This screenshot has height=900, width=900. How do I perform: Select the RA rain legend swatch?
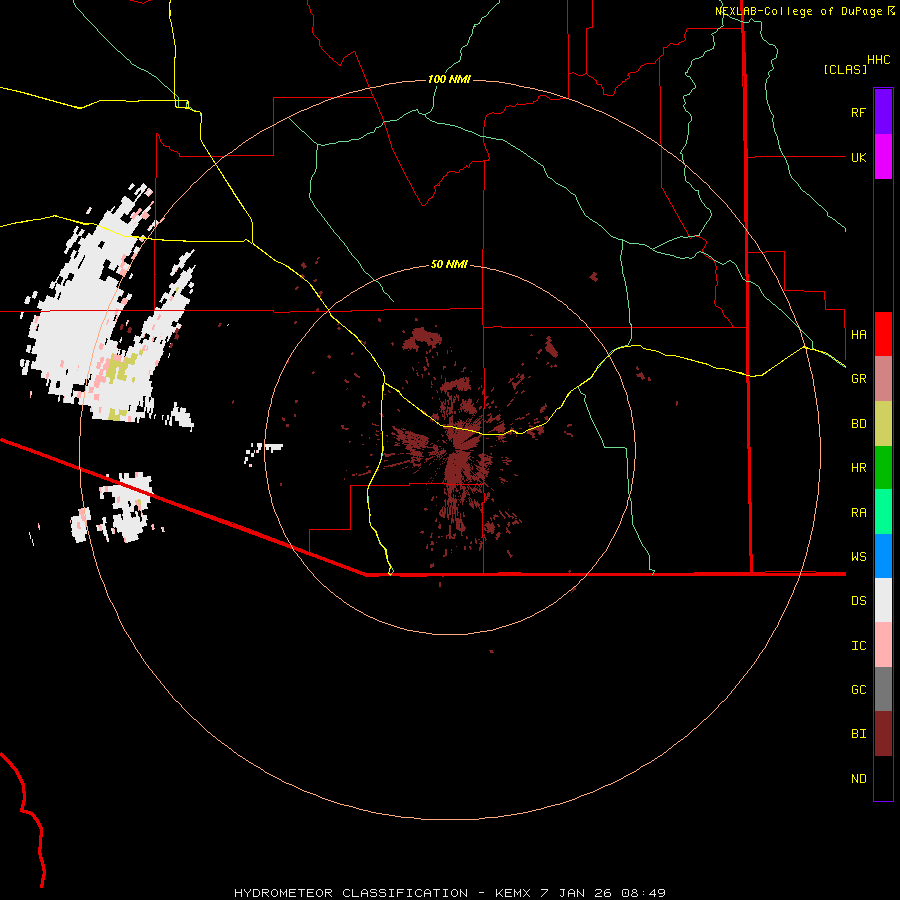click(x=883, y=512)
